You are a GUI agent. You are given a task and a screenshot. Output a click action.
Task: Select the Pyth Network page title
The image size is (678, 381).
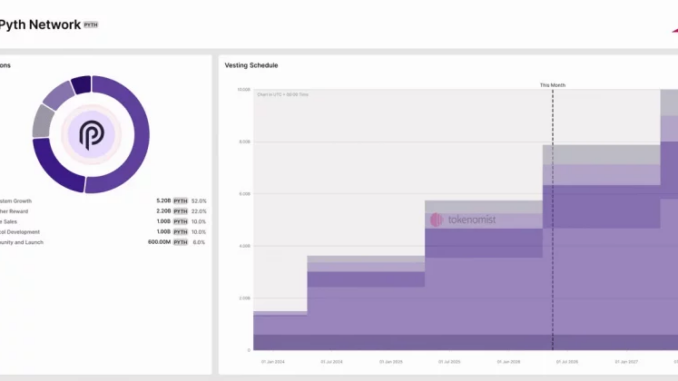(40, 25)
